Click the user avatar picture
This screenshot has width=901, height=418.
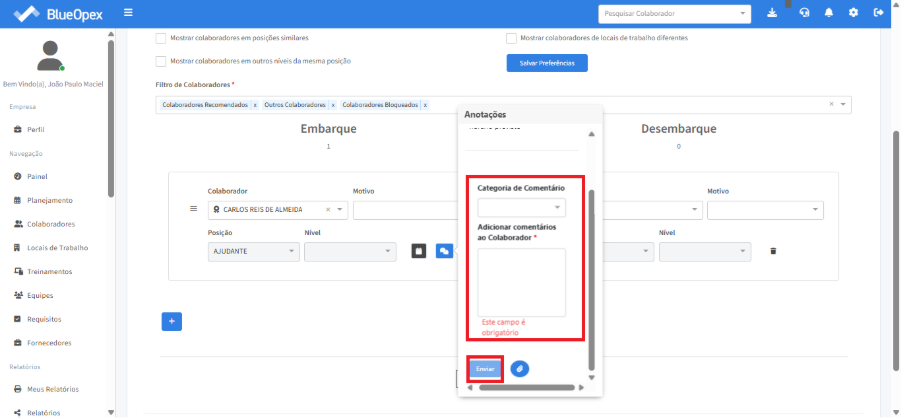tap(51, 56)
